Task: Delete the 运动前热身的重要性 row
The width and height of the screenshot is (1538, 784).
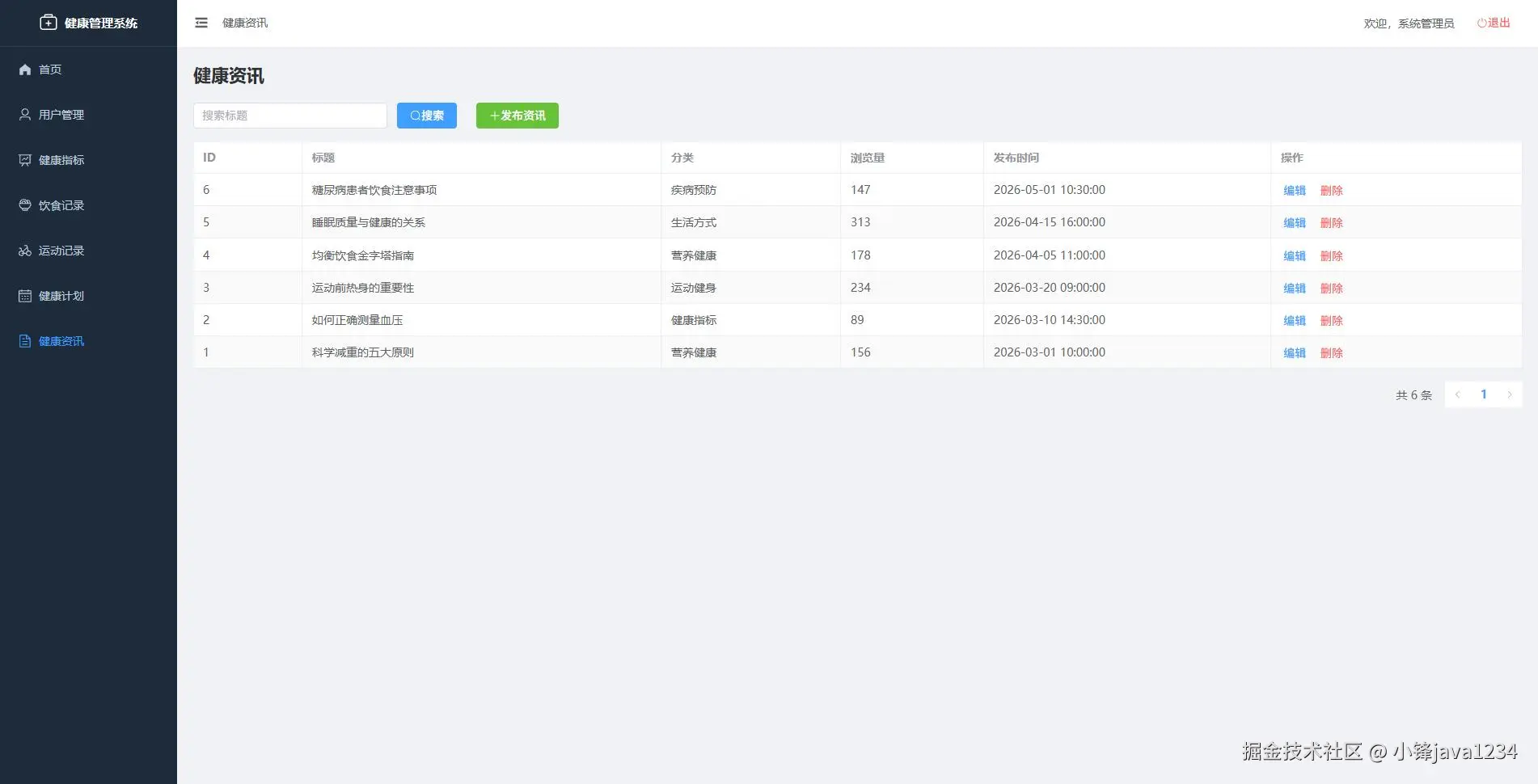Action: click(1332, 289)
